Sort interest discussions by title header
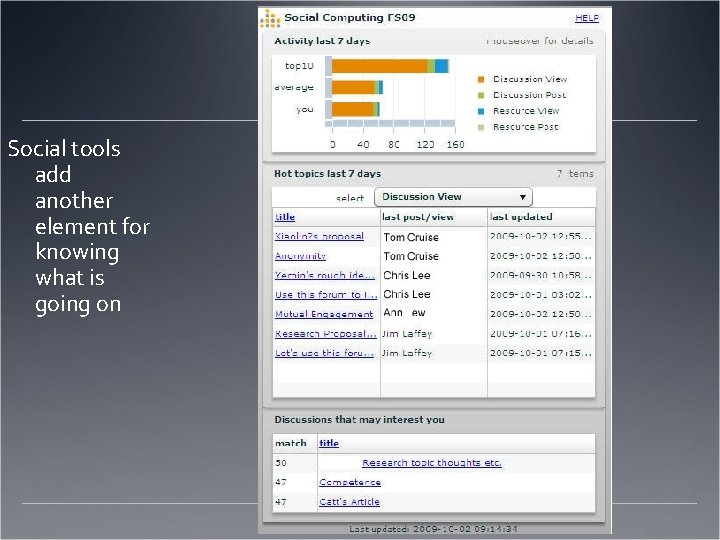The height and width of the screenshot is (540, 720). 329,443
